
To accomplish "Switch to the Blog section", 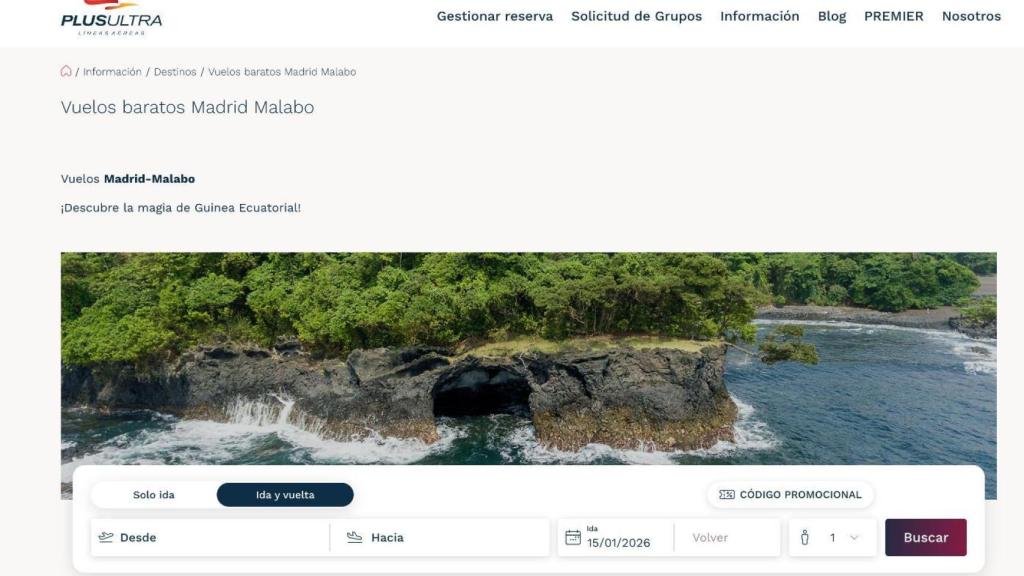I will point(832,16).
